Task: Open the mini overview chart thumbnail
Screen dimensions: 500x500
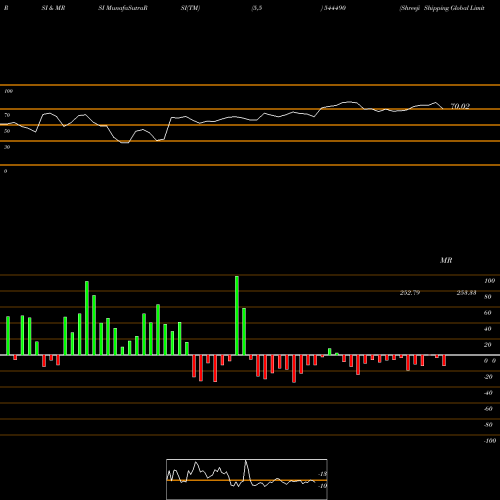Action: tap(247, 479)
